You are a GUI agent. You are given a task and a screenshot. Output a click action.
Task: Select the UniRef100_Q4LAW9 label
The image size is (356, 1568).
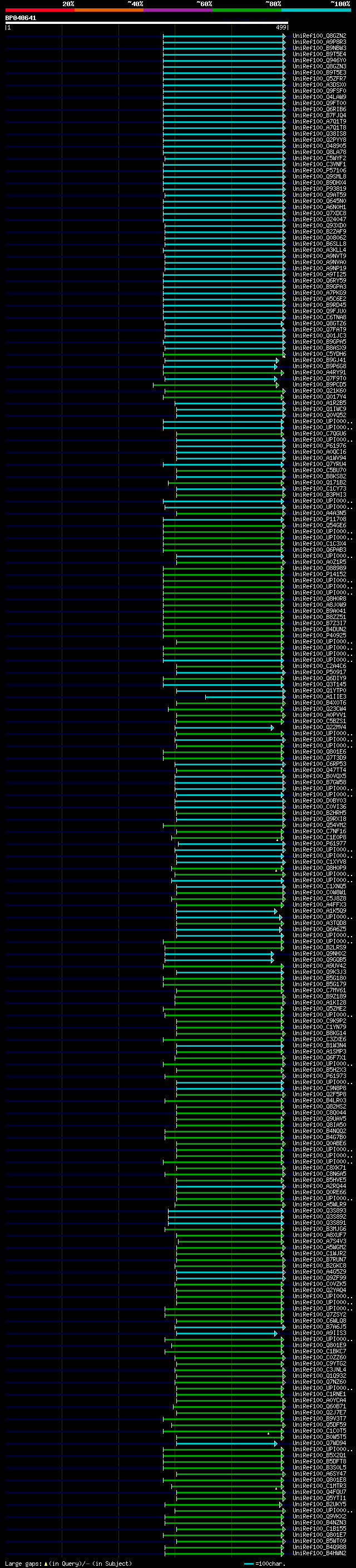tap(319, 97)
